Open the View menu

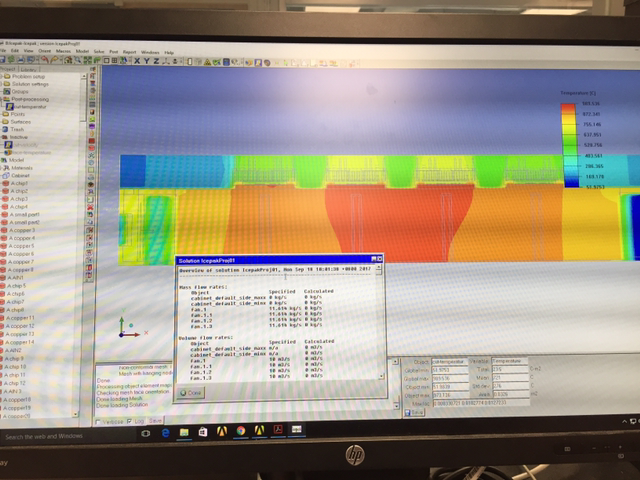(29, 51)
